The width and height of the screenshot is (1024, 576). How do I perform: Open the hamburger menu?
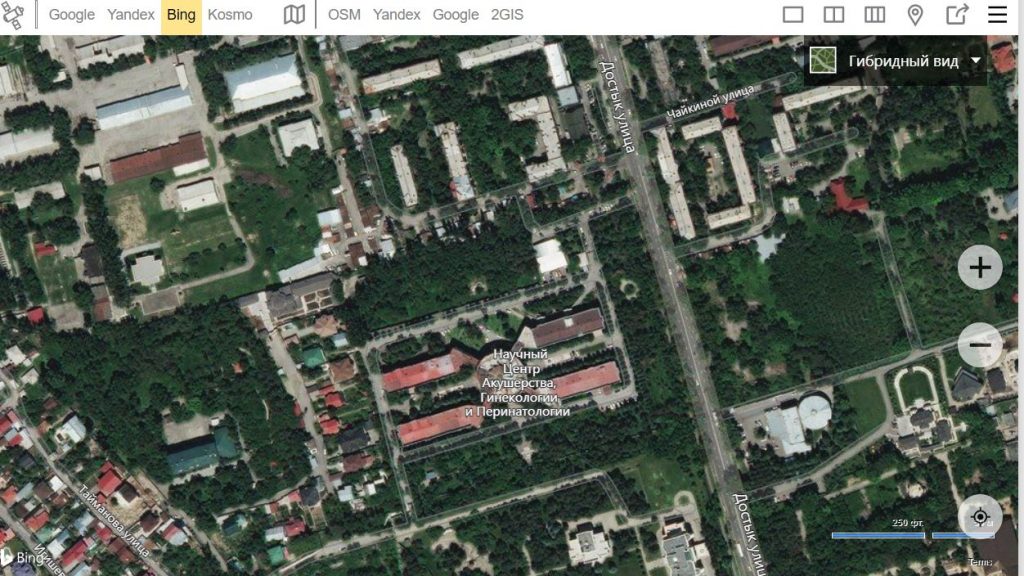tap(997, 14)
